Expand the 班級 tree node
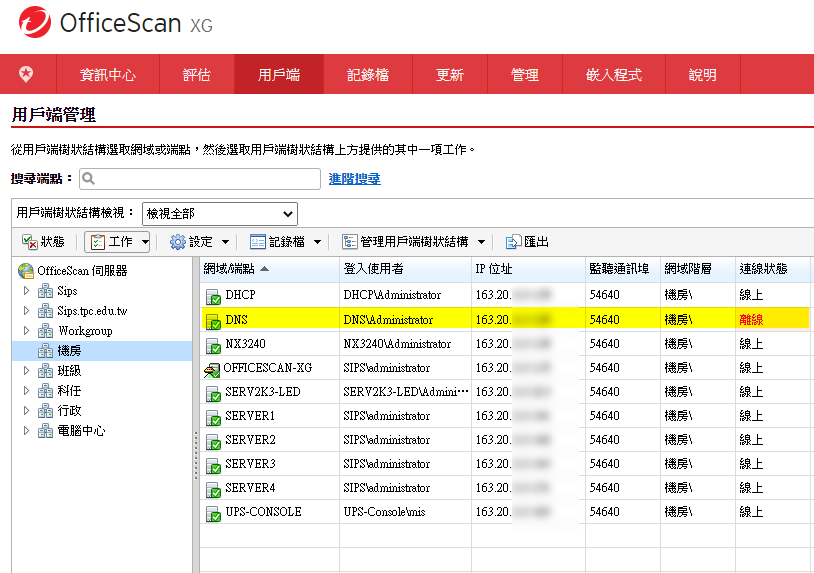This screenshot has width=814, height=573. 26,371
